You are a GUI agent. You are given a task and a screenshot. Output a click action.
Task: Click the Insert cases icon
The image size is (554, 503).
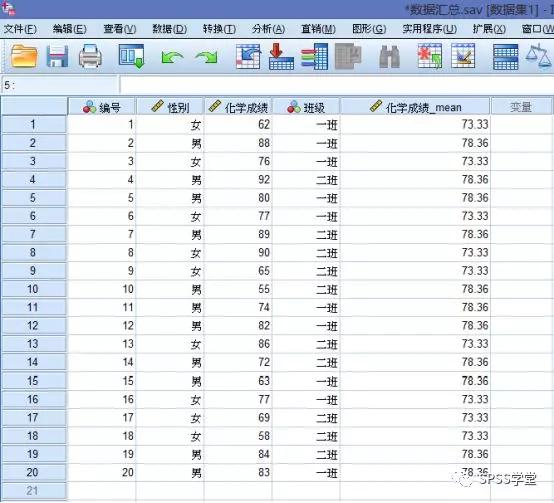tap(430, 56)
